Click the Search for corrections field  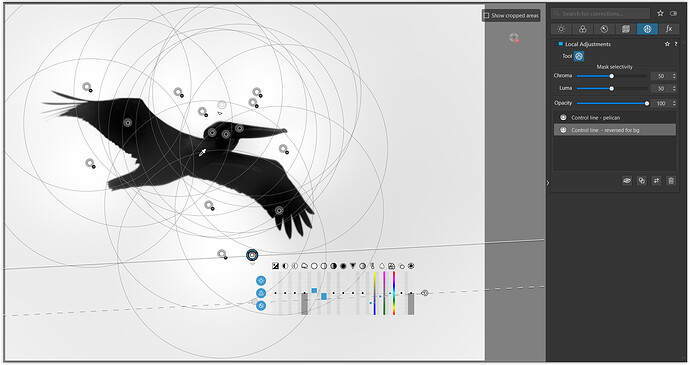[601, 14]
